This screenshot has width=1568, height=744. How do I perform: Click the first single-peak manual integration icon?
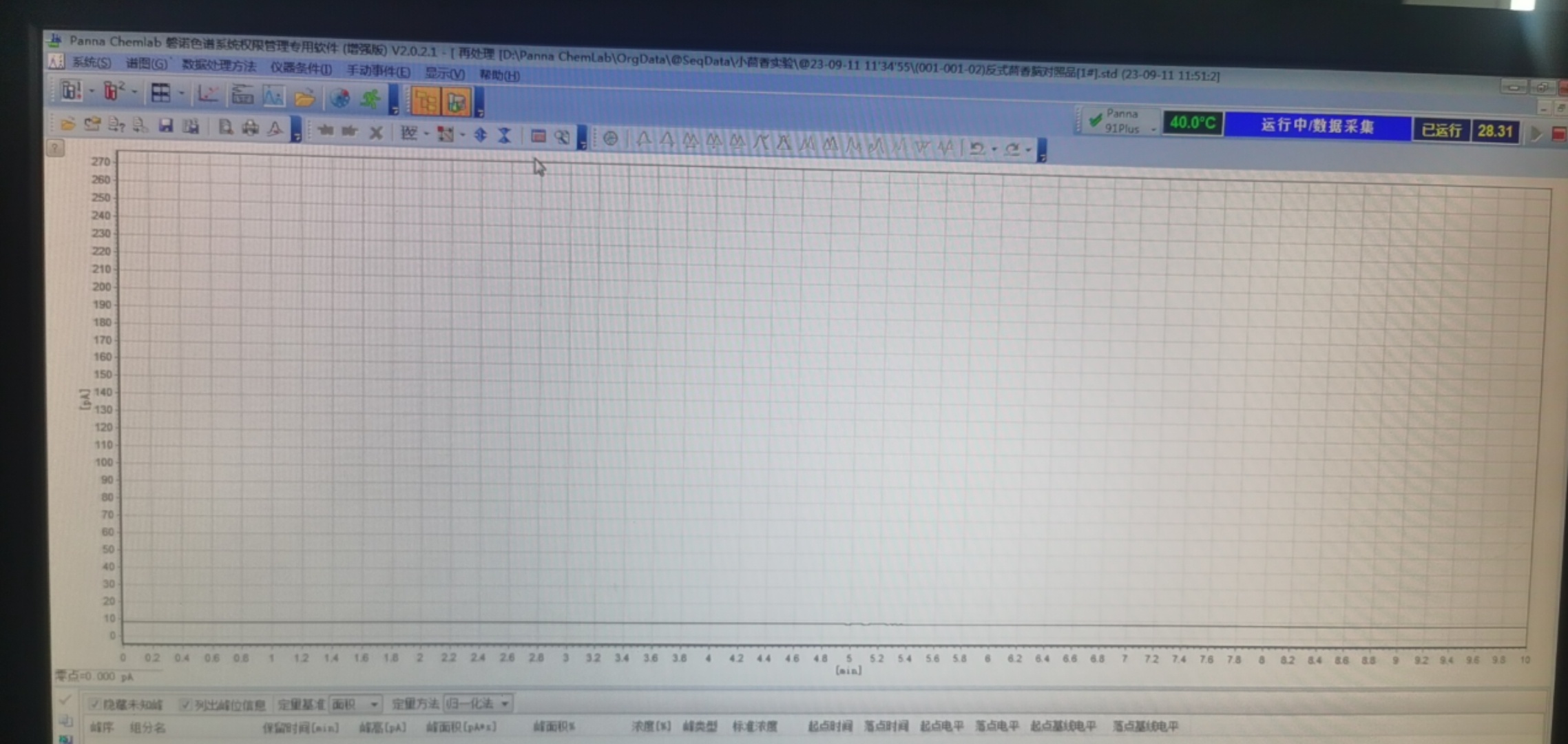point(643,140)
